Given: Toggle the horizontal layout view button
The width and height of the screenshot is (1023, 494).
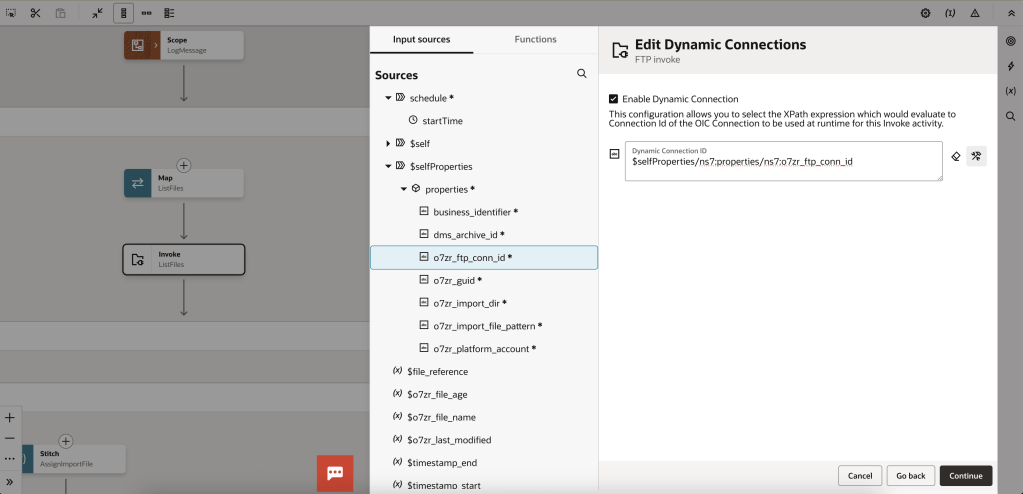Looking at the screenshot, I should click(x=147, y=13).
